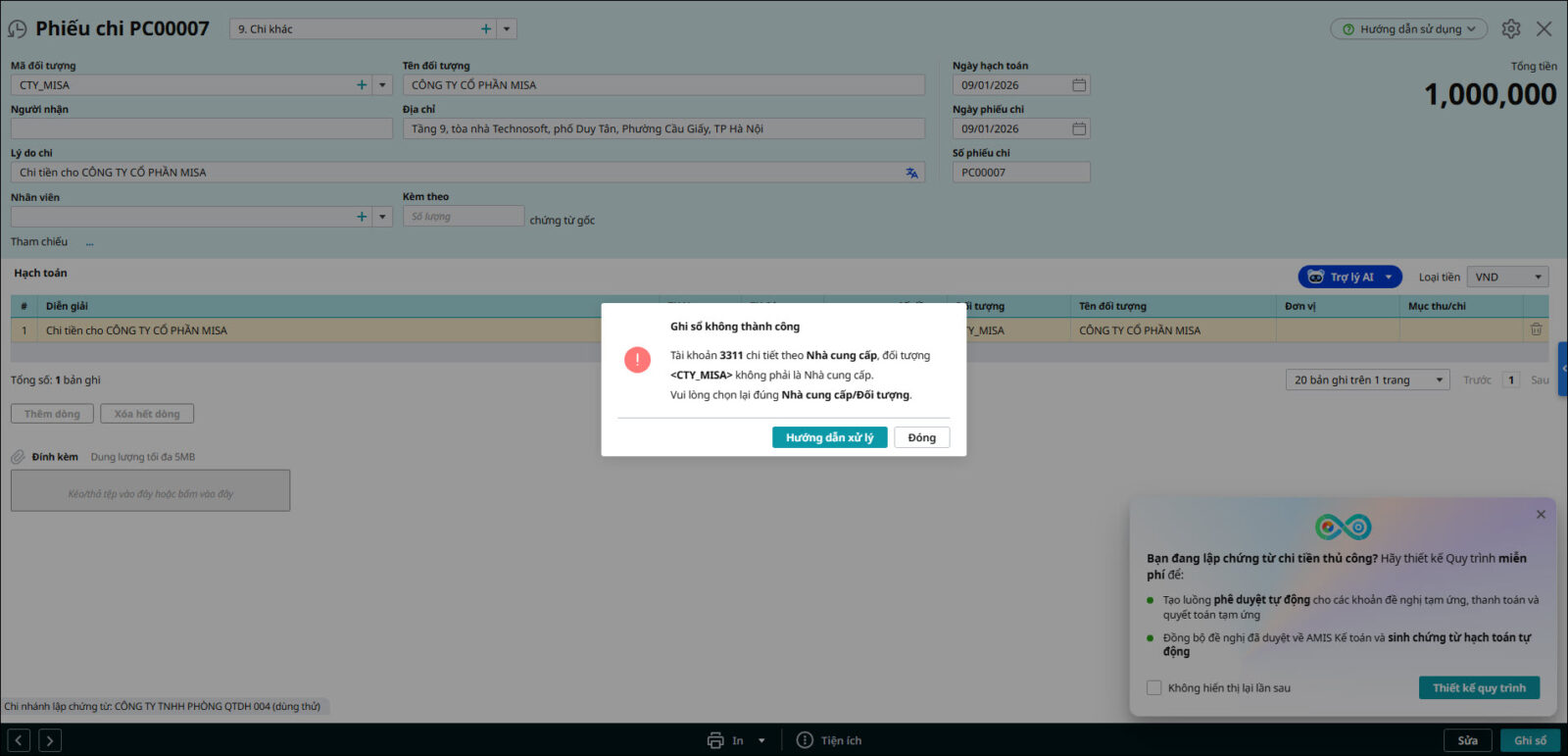Click Đóng to dismiss the error dialog
The height and width of the screenshot is (756, 1568).
tap(921, 437)
